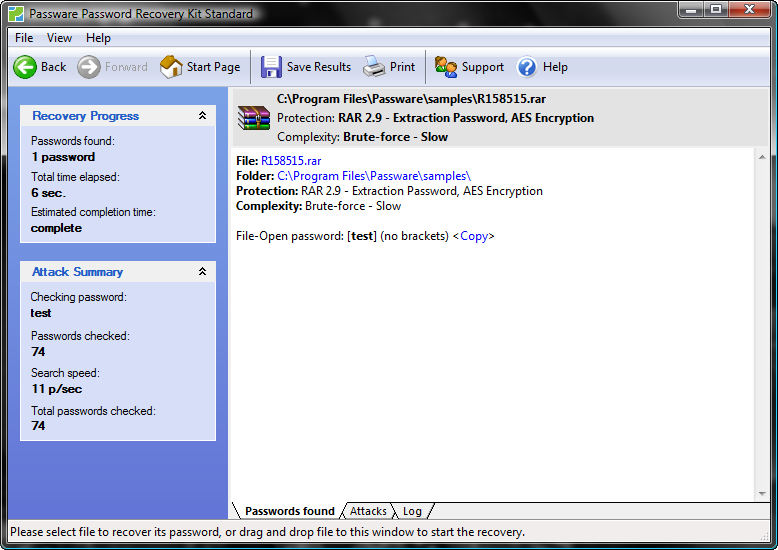778x550 pixels.
Task: Switch to the Passwords found tab
Action: point(290,511)
